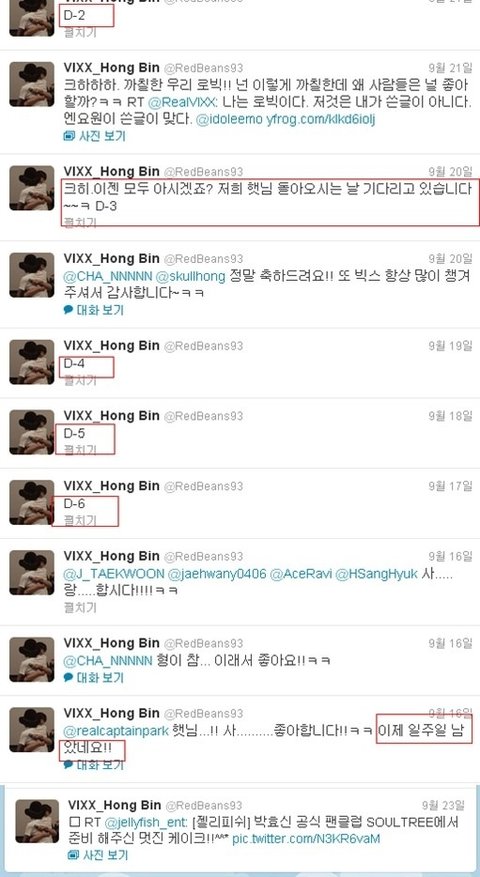Viewport: 480px width, 877px height.
Task: Click the conversation bubble icon under the @skullhong reply
Action: click(68, 310)
